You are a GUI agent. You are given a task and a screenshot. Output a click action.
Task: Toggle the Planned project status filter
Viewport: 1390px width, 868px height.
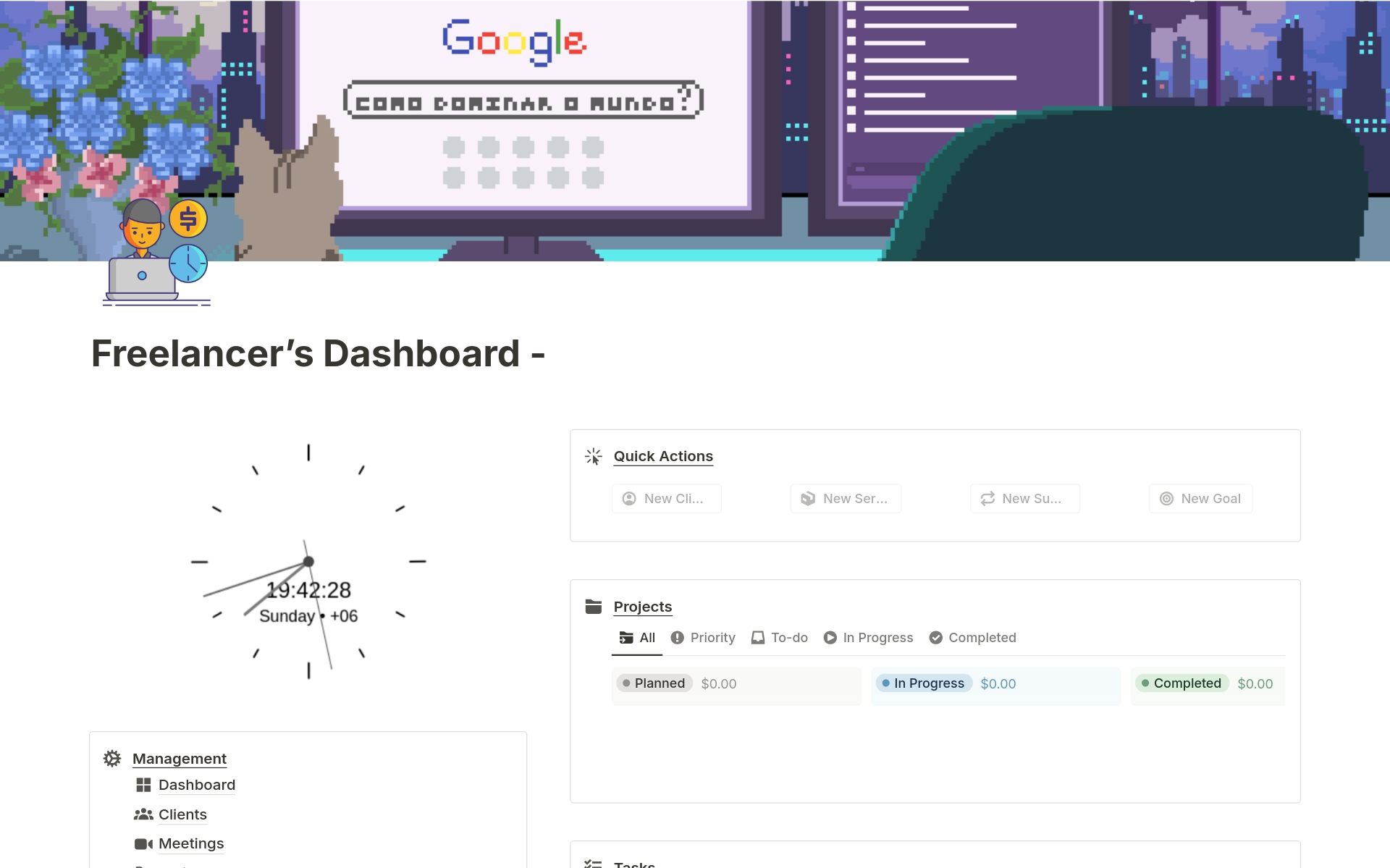pos(652,683)
